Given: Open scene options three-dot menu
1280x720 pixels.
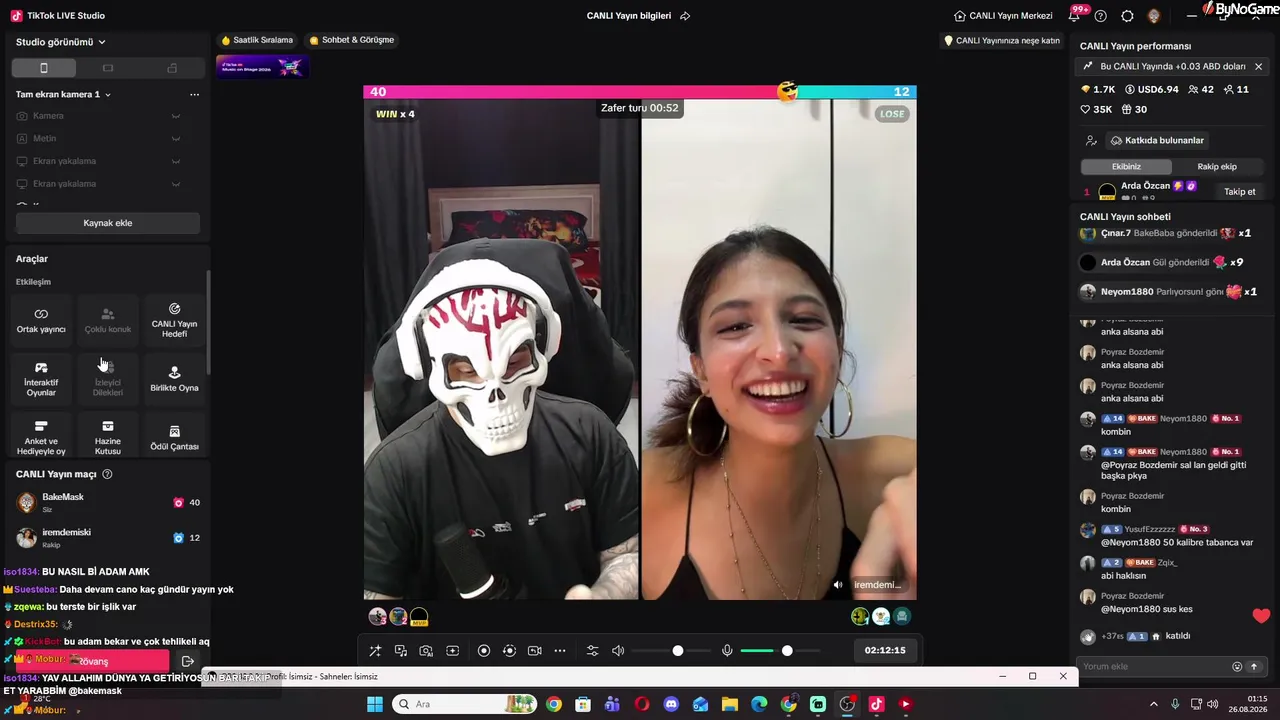Looking at the screenshot, I should [194, 94].
